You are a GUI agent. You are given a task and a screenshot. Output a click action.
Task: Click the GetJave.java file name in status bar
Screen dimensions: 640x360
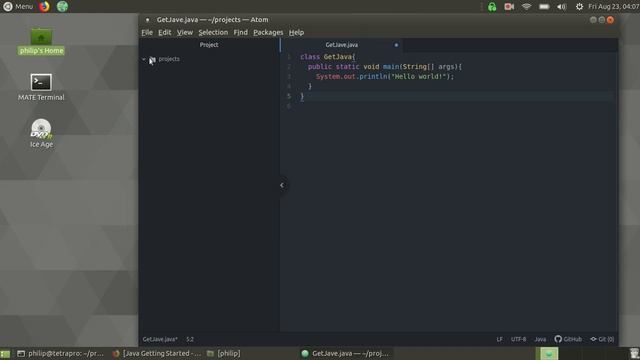(160, 339)
